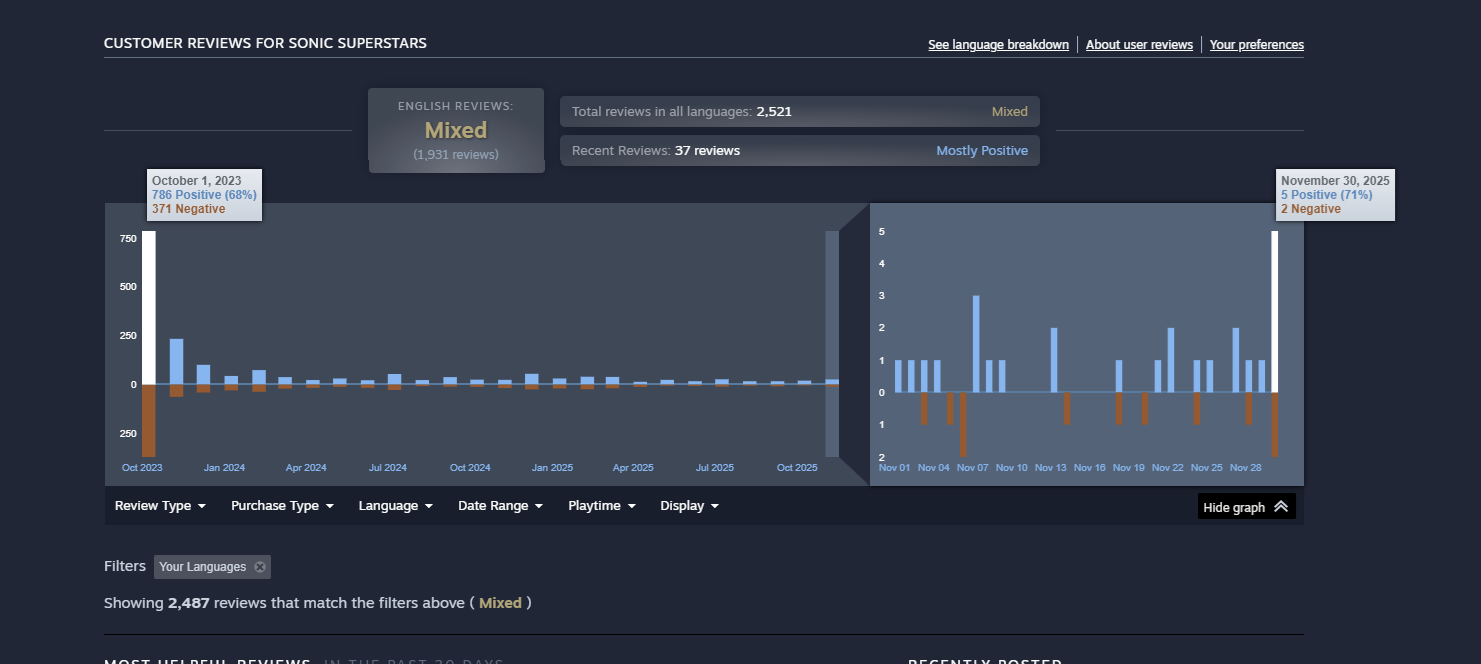The image size is (1481, 664).
Task: Click the November 30 negative bar
Action: 1275,424
